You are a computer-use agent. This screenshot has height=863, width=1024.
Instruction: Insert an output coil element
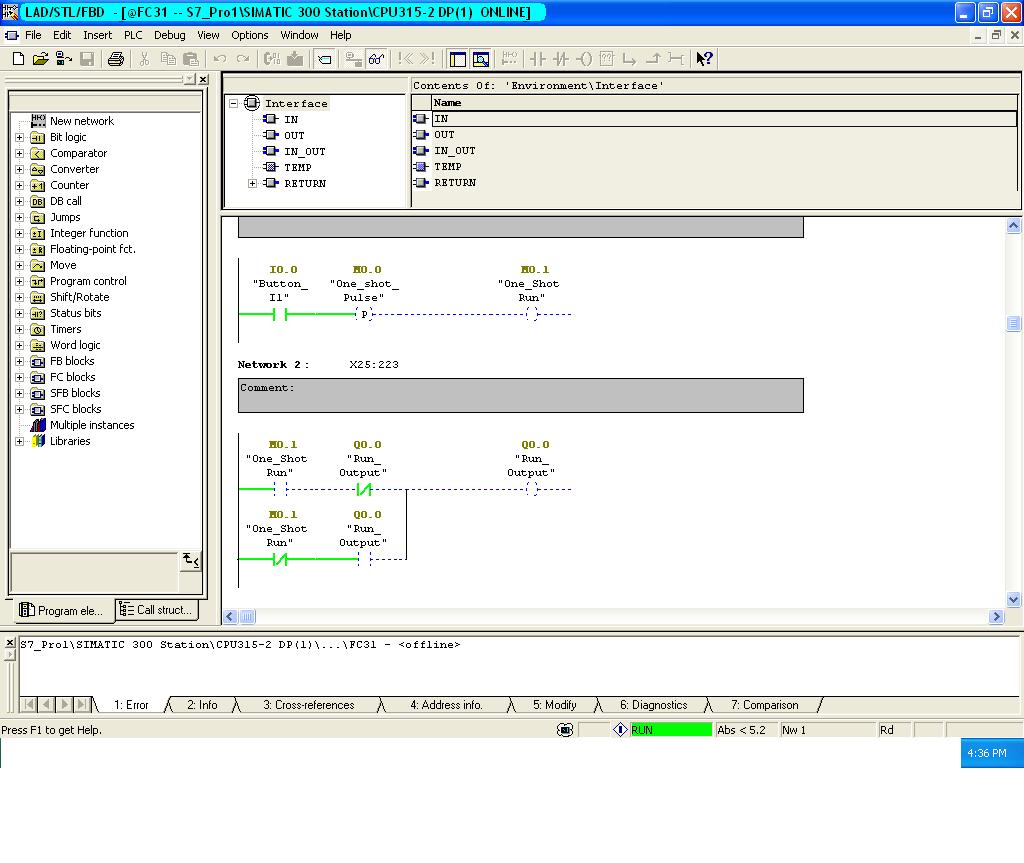[585, 60]
